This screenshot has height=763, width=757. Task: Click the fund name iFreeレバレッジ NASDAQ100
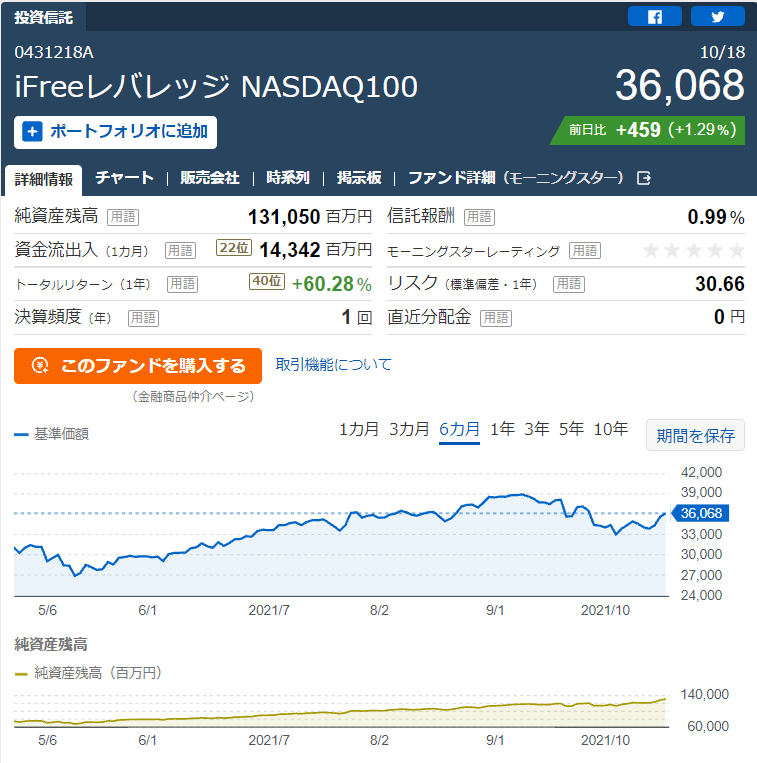(x=216, y=87)
